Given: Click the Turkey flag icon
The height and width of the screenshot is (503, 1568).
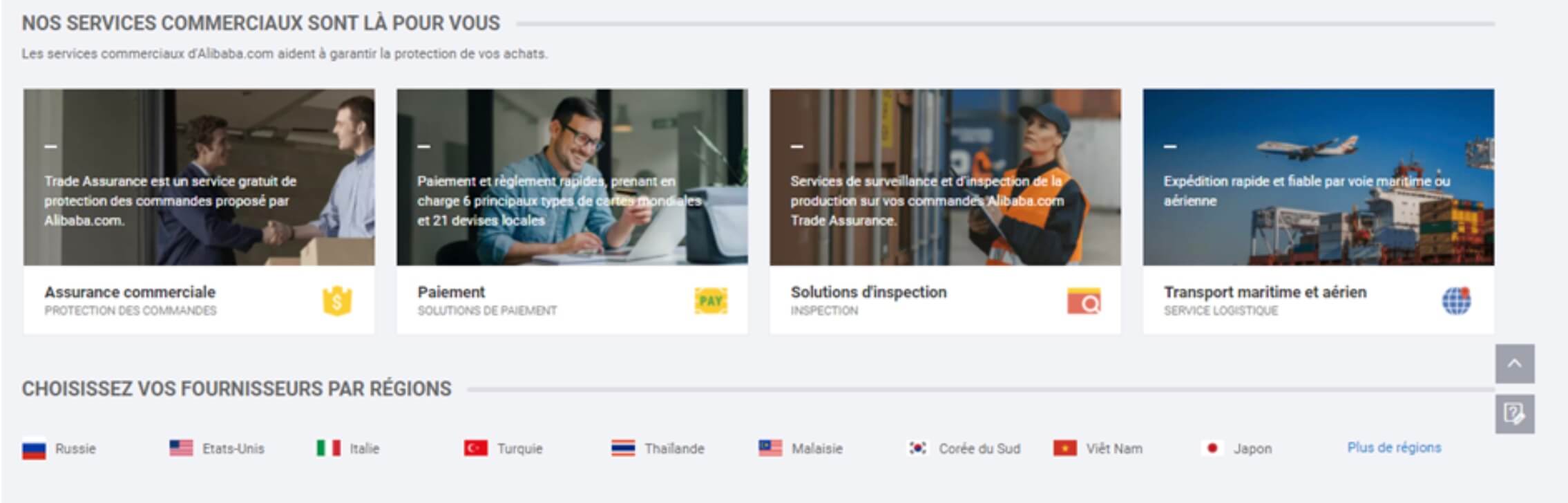Looking at the screenshot, I should click(476, 448).
